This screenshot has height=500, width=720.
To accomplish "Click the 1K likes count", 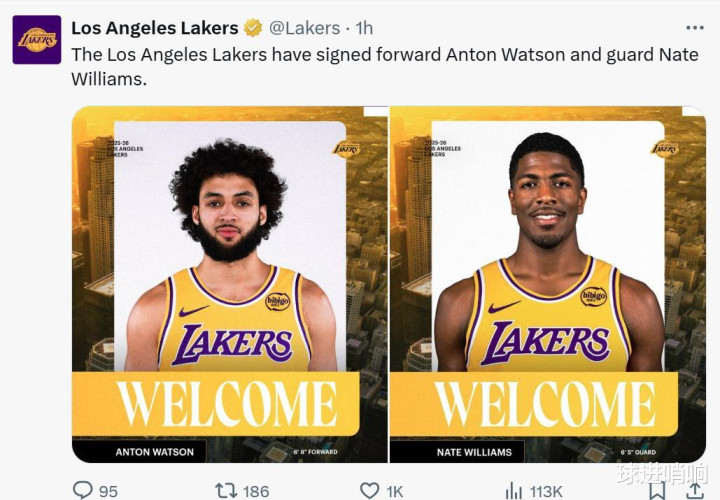I will [x=395, y=491].
